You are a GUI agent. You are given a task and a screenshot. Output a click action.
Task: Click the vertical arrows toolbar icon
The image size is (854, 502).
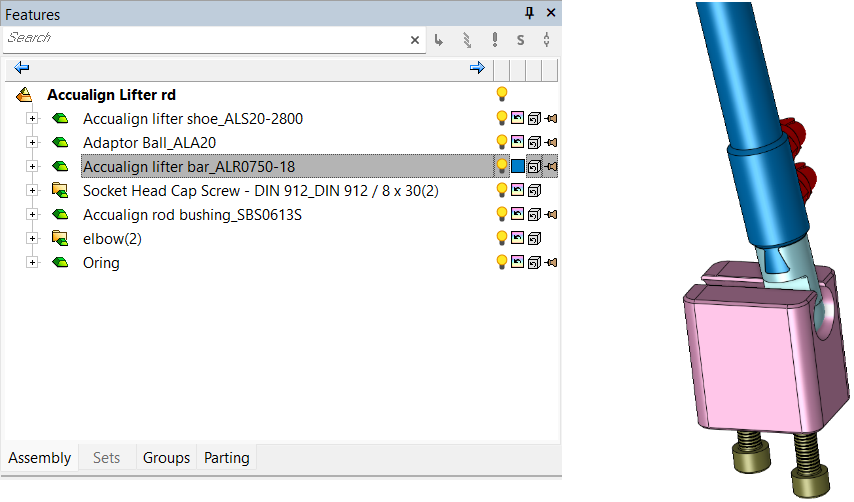coord(546,39)
